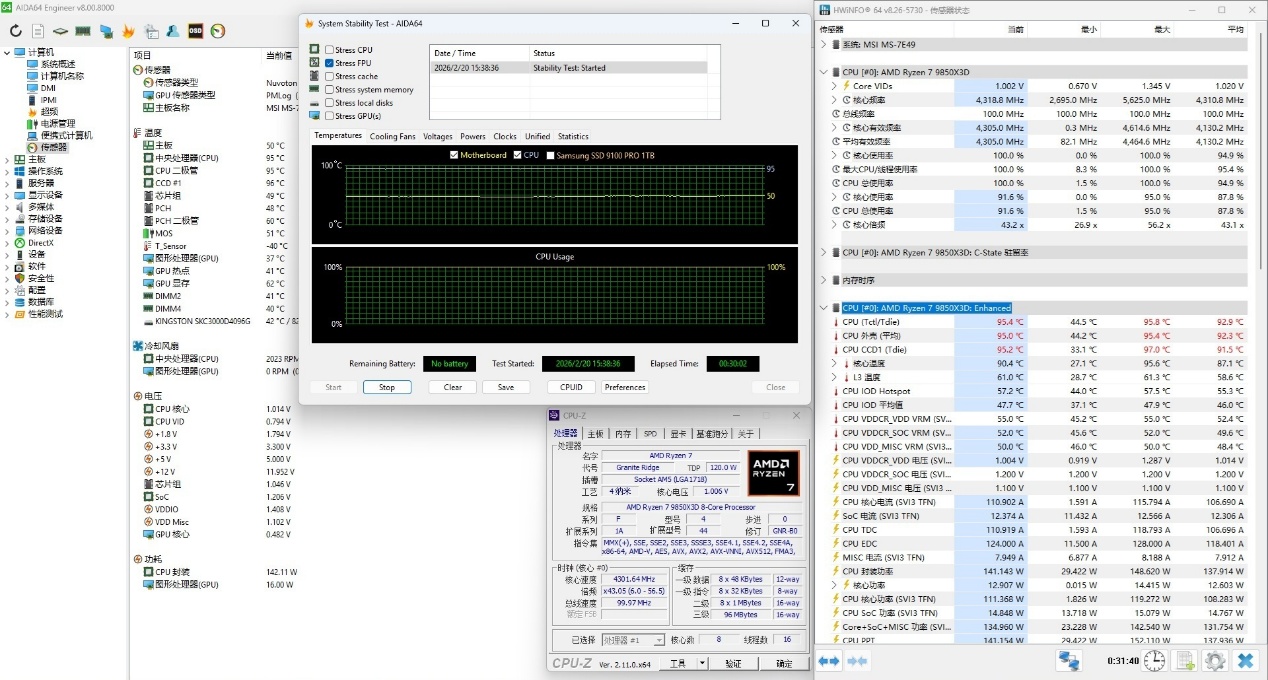Viewport: 1268px width, 680px height.
Task: Uncheck Stress FPU checkbox
Action: (329, 62)
